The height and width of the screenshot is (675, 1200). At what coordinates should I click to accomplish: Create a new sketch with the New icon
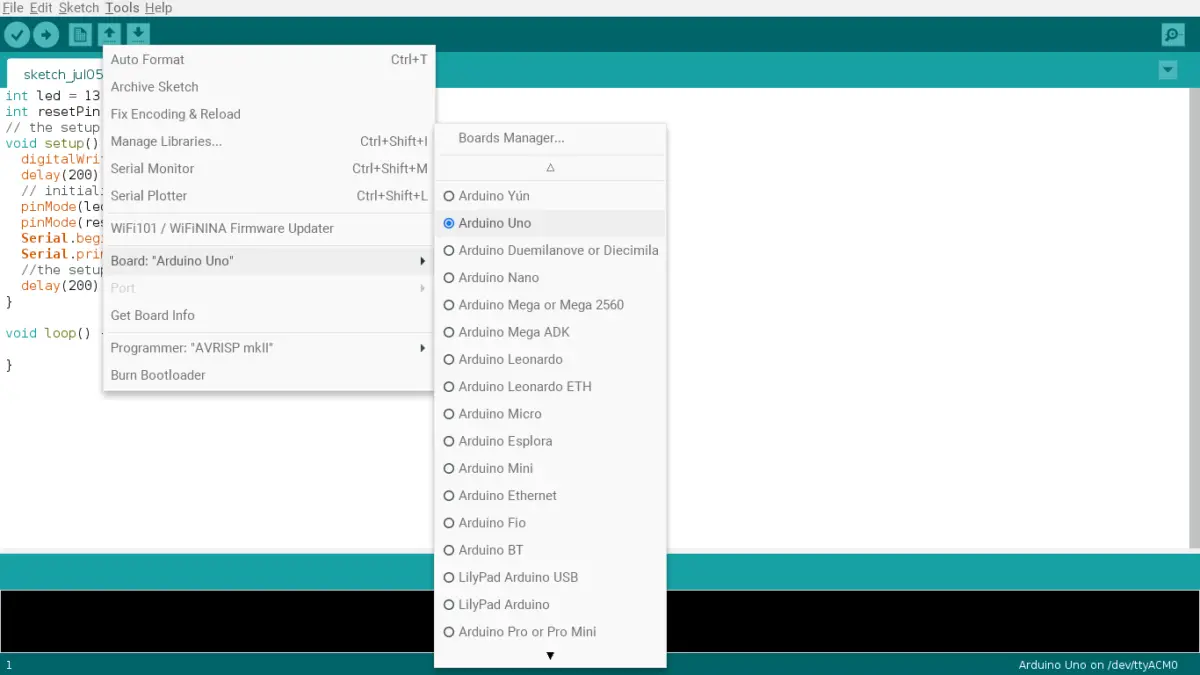80,35
